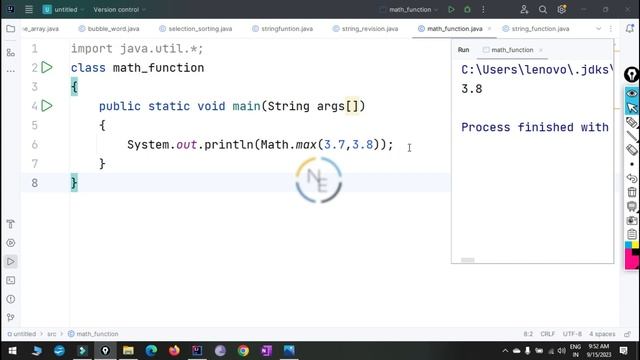Open the clipboard icon in annotation toolbar
Image resolution: width=640 pixels, height=360 pixels.
tap(632, 234)
